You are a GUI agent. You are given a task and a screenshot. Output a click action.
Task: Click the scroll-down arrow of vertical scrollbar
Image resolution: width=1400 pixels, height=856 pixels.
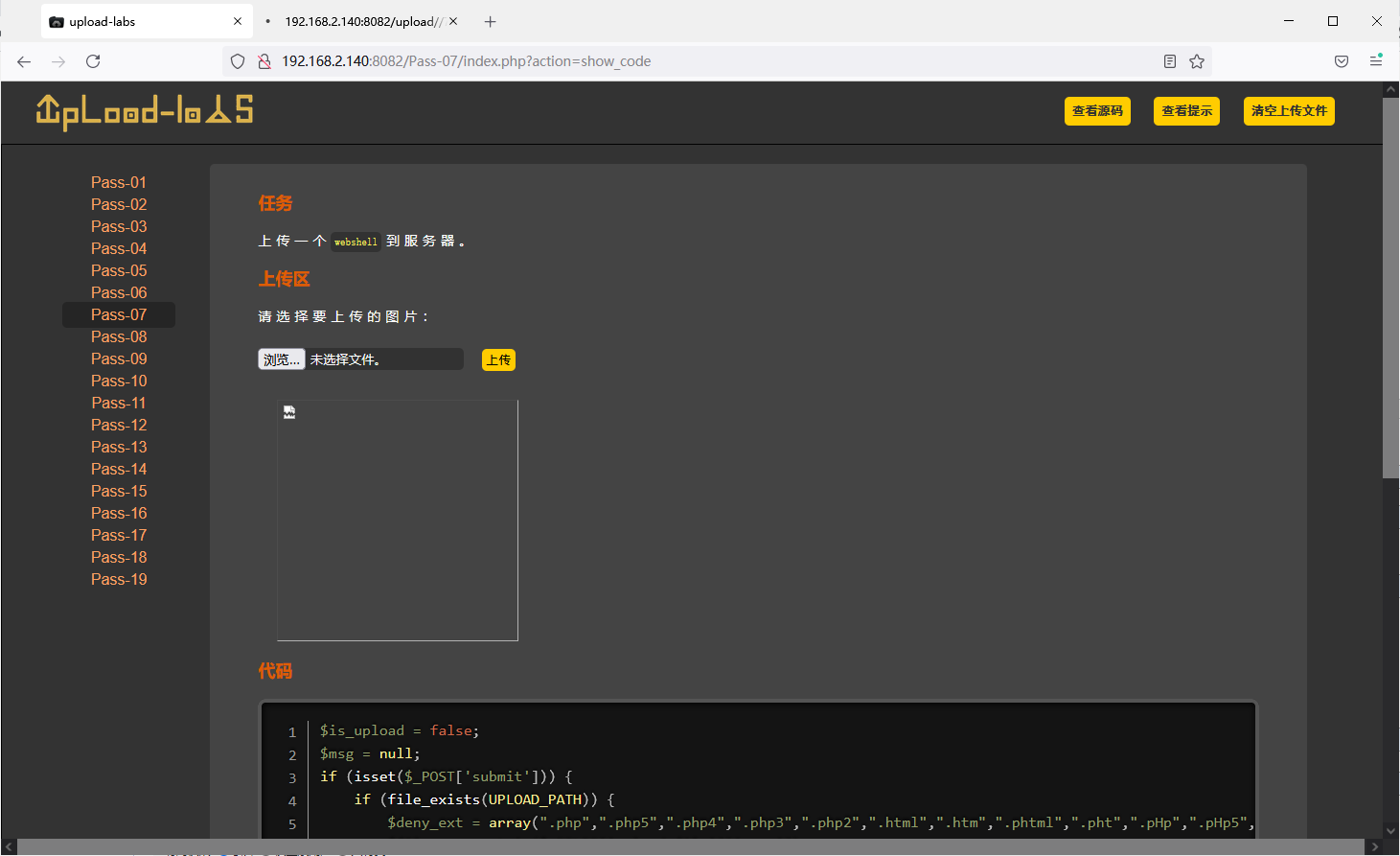coord(1391,831)
